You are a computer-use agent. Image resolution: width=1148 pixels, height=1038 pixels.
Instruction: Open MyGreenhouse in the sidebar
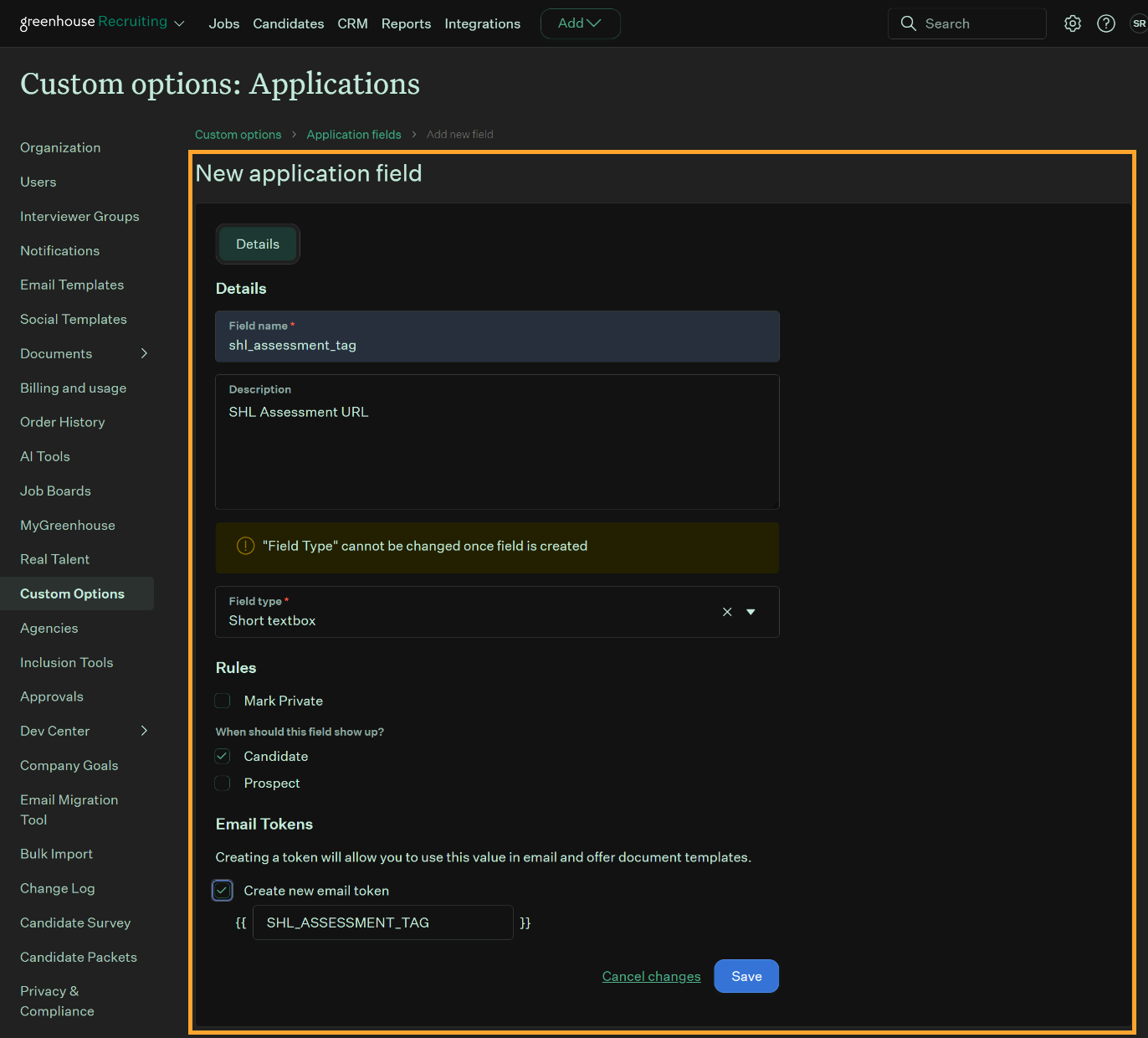(x=68, y=525)
